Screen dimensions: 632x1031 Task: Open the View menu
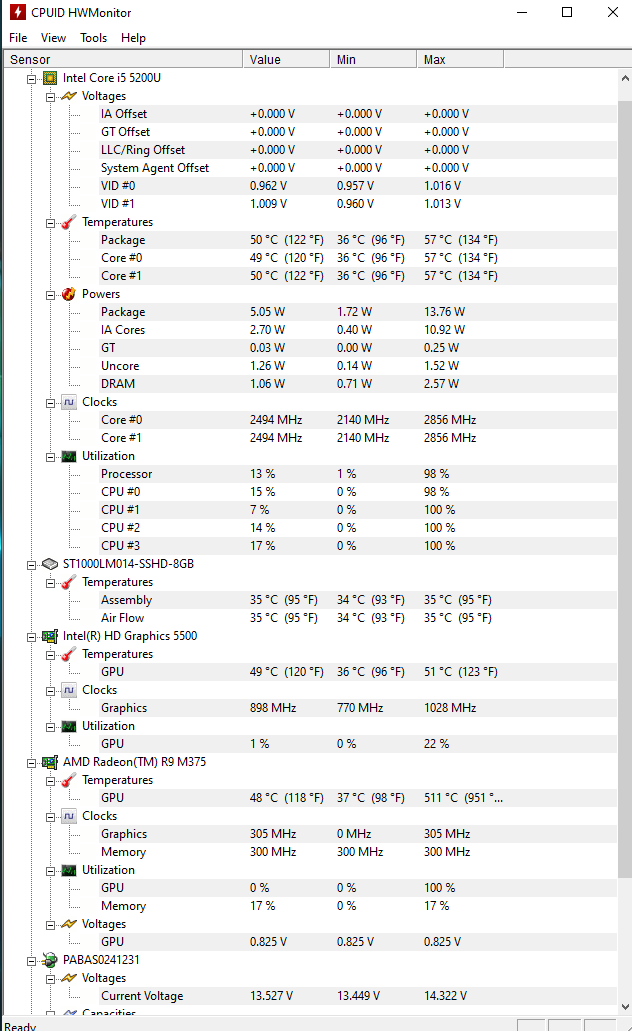coord(53,38)
